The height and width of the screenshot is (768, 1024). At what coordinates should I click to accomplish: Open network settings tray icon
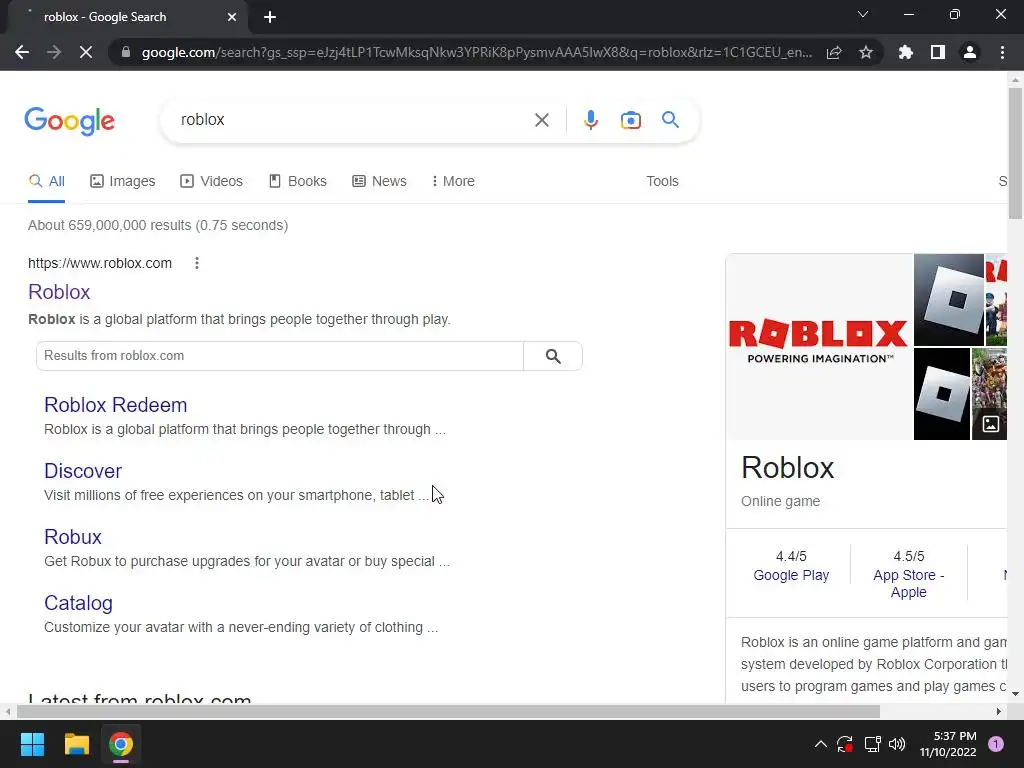(x=872, y=744)
